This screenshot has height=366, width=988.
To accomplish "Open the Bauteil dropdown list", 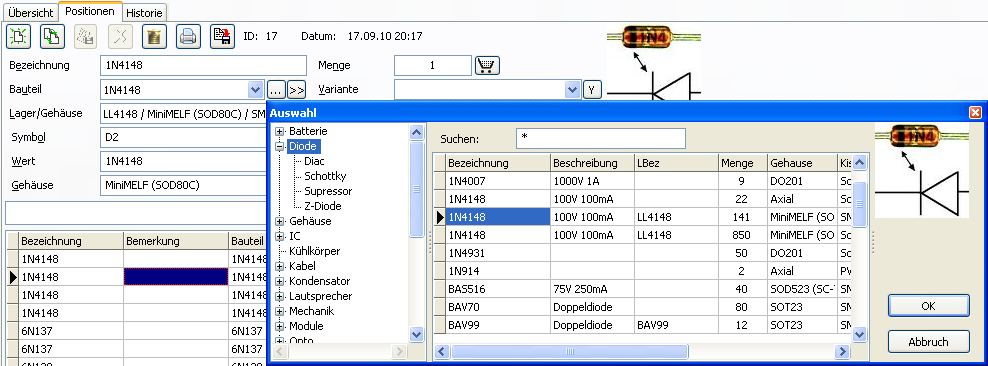I will point(256,89).
